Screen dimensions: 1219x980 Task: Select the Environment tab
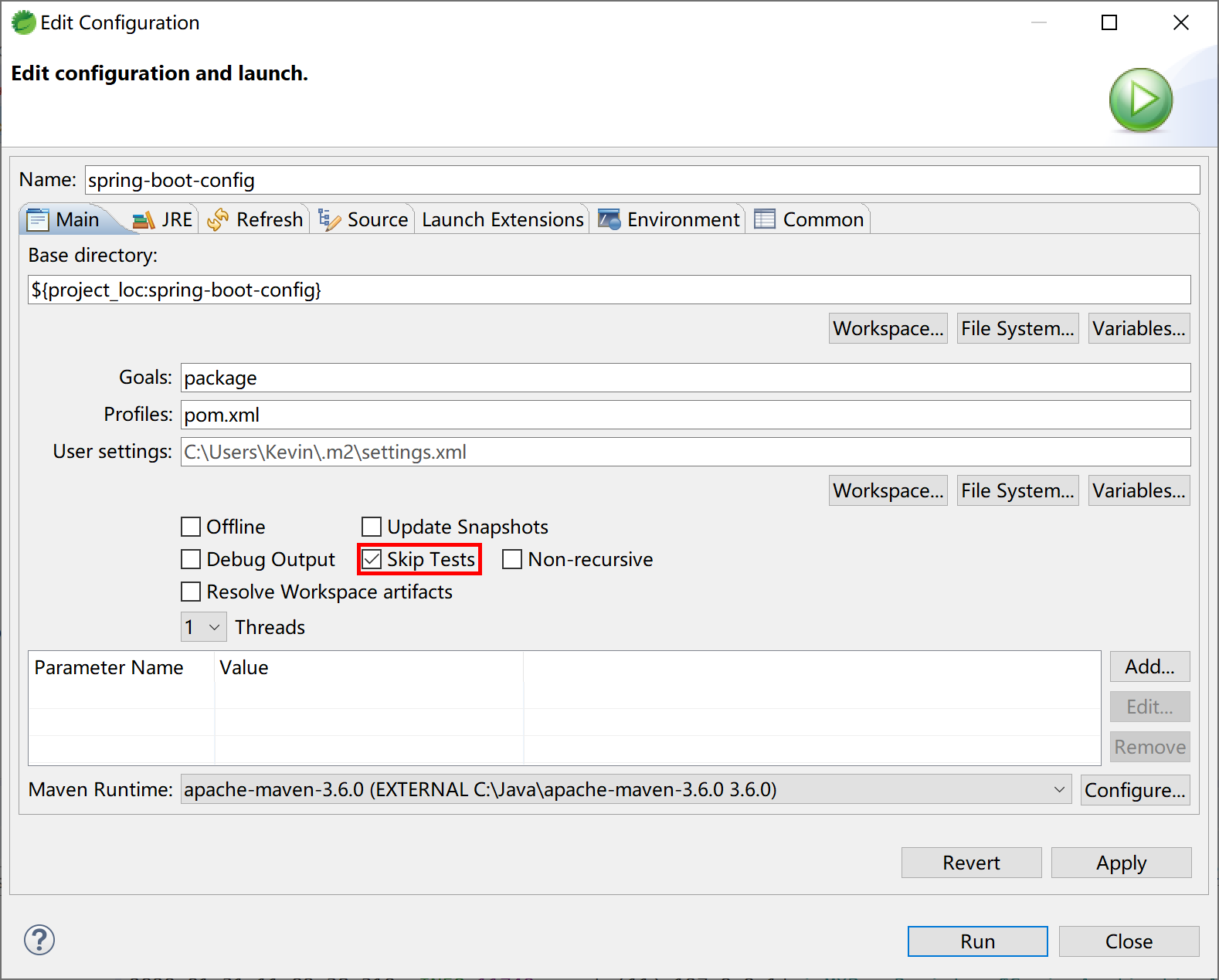pyautogui.click(x=669, y=220)
